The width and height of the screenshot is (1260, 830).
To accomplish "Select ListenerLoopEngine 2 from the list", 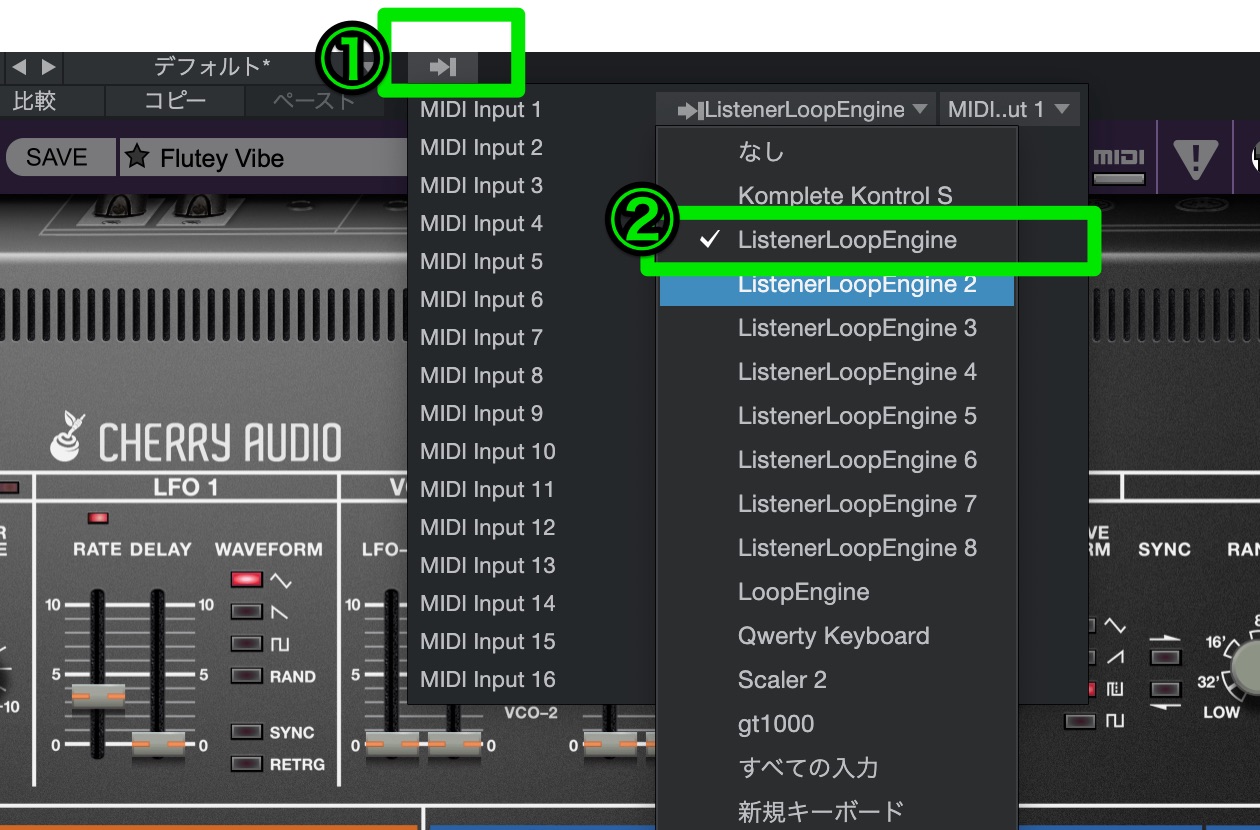I will click(x=856, y=285).
